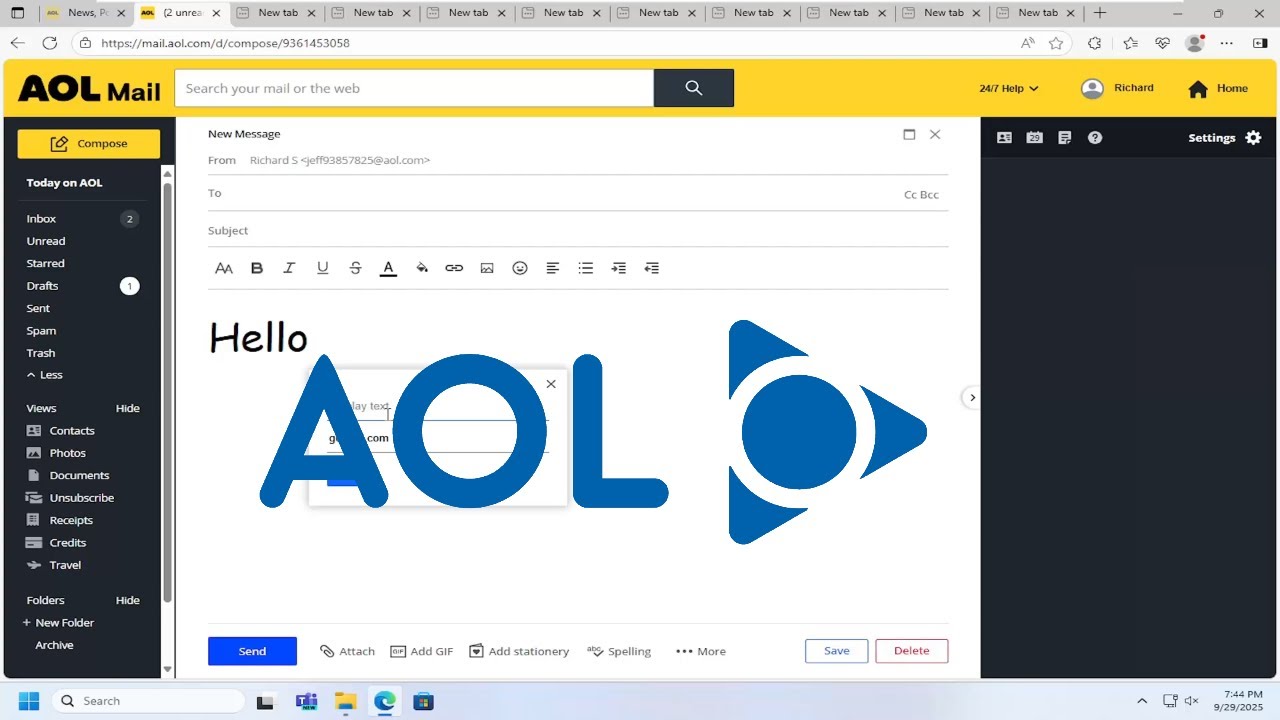
Task: Open the Trash folder
Action: [x=41, y=353]
